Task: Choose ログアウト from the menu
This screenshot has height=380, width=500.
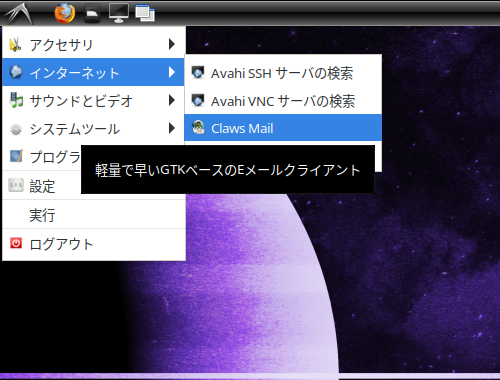Action: pos(94,244)
